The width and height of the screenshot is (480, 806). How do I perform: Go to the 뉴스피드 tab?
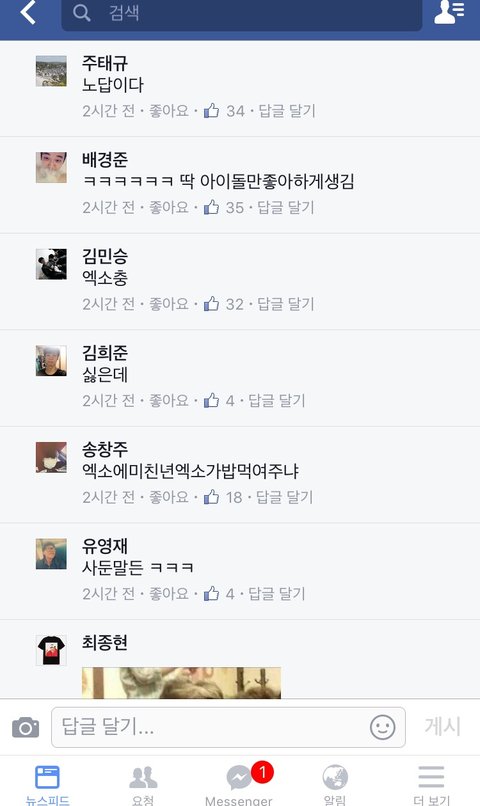pos(47,783)
